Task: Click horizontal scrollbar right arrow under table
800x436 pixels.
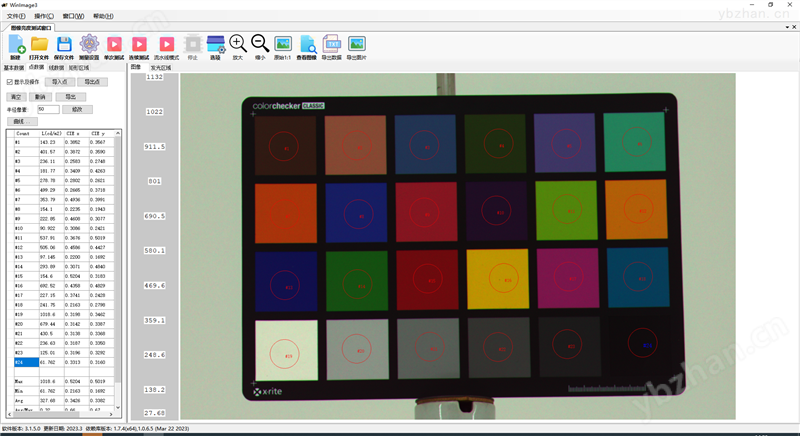Action: coord(111,415)
